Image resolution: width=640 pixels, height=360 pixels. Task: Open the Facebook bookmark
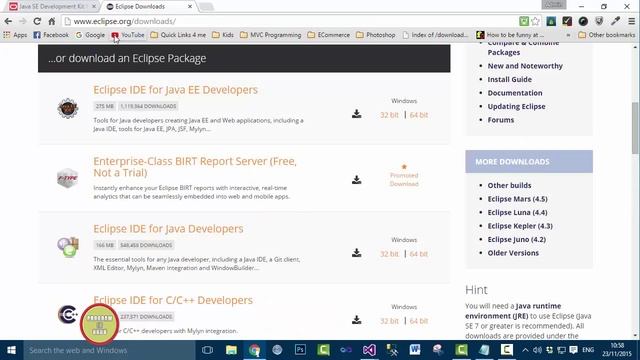(x=51, y=35)
